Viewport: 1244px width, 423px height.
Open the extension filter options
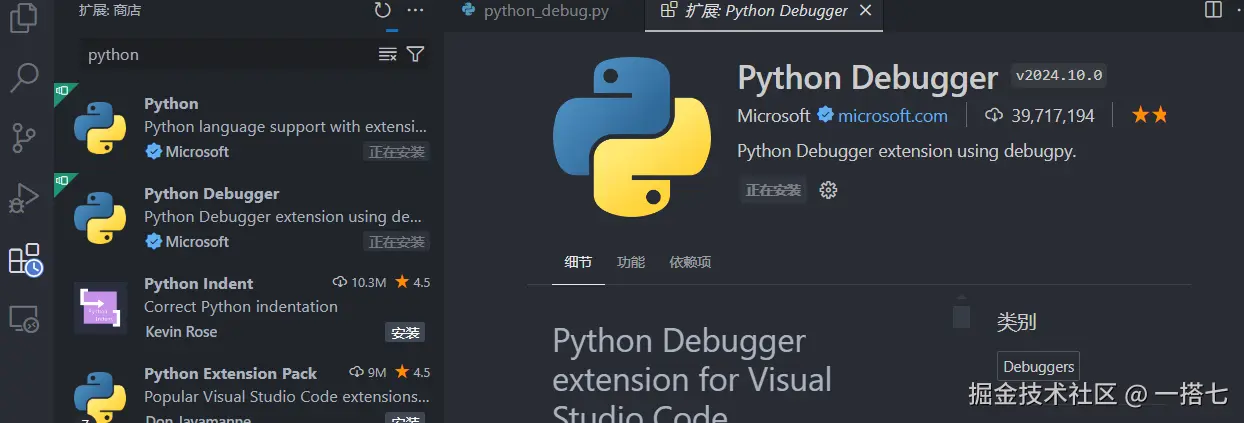[416, 54]
